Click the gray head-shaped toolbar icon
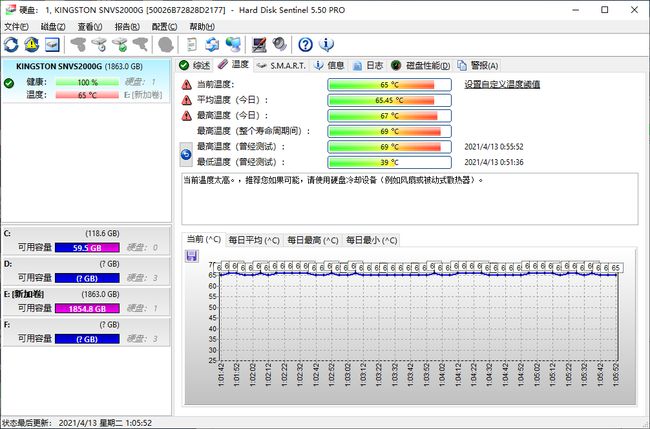Screen dimensions: 650x429 click(165, 44)
